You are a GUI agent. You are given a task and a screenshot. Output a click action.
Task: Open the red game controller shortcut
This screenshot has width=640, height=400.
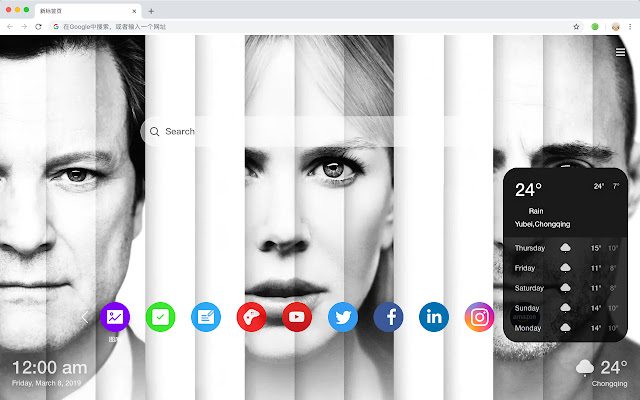pos(251,317)
